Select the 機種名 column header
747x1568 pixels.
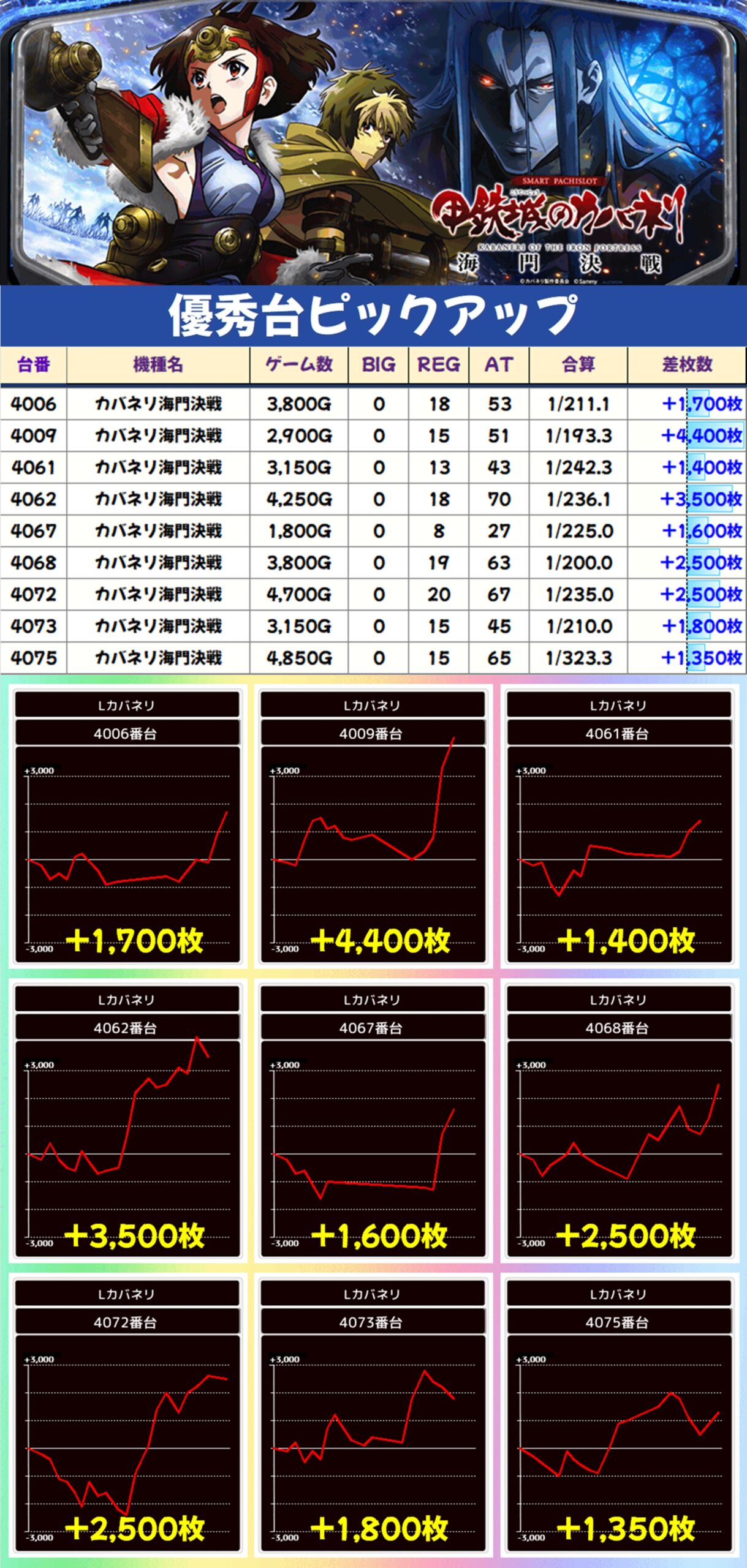pos(158,365)
